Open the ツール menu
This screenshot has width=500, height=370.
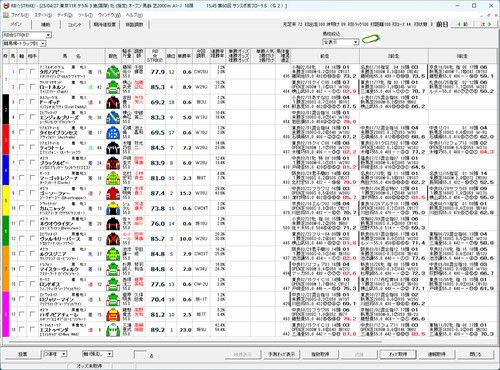85,15
